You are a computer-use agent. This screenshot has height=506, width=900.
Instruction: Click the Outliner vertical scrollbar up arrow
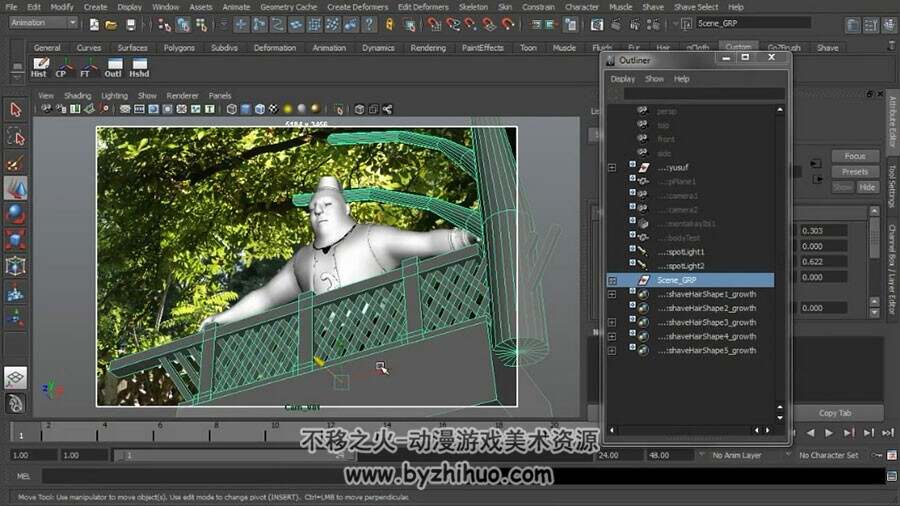[x=779, y=110]
